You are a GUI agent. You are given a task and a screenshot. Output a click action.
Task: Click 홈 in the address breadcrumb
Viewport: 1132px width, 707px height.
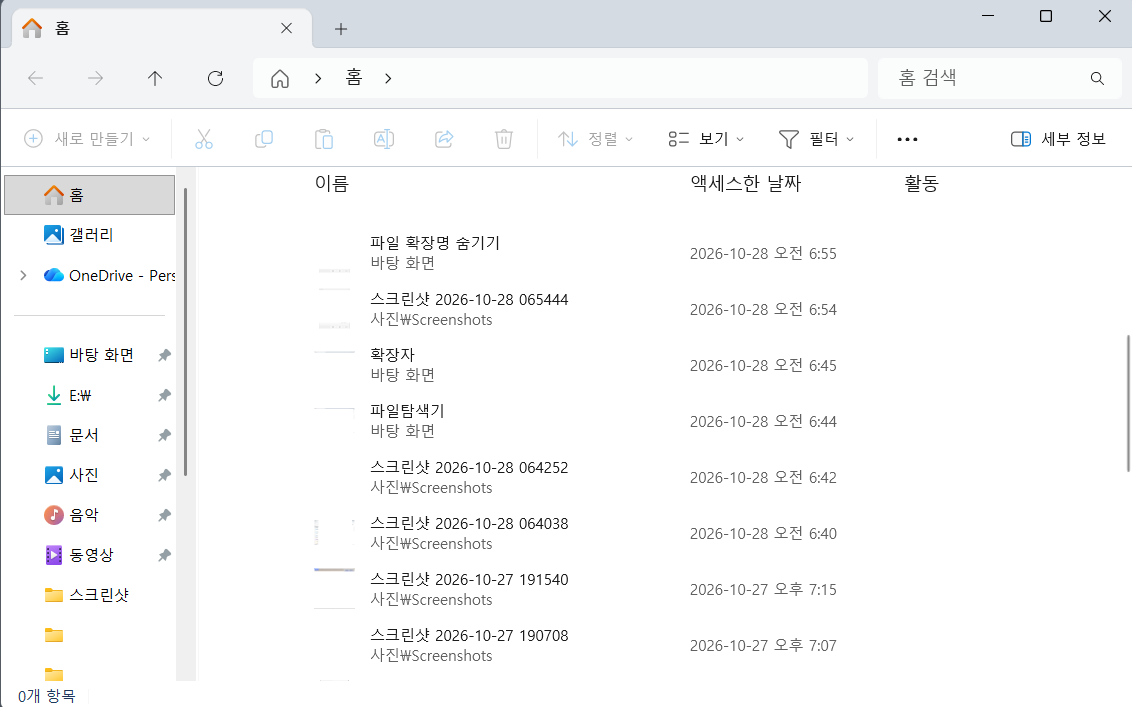click(354, 77)
